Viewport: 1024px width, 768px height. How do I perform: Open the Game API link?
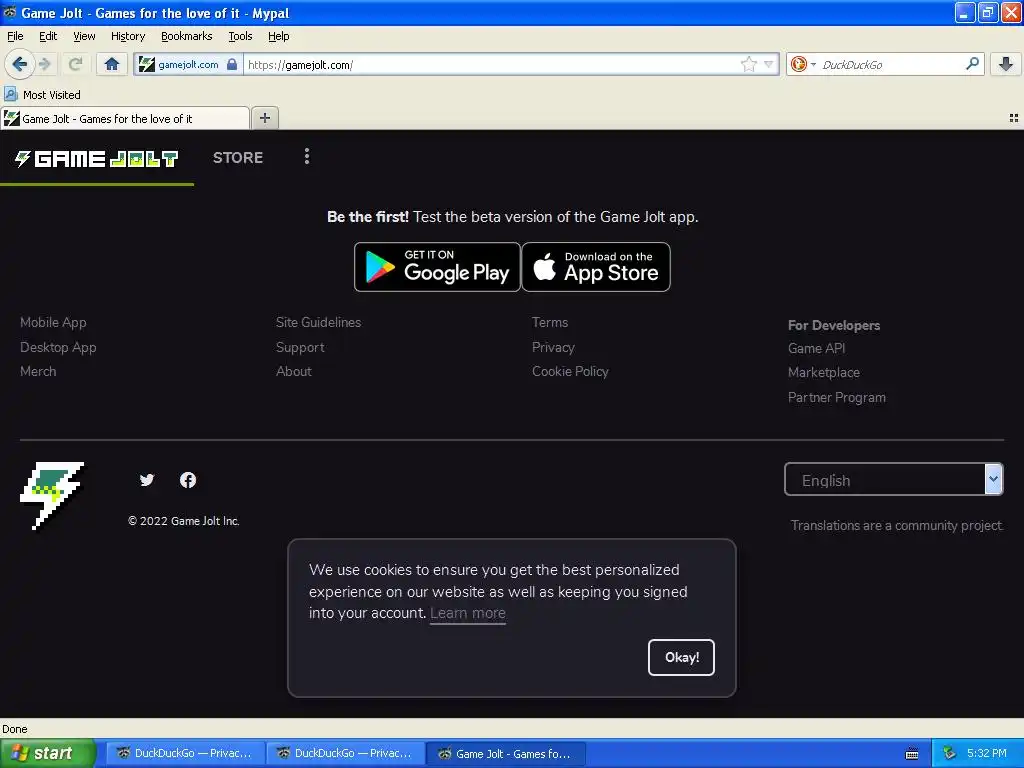pyautogui.click(x=816, y=348)
